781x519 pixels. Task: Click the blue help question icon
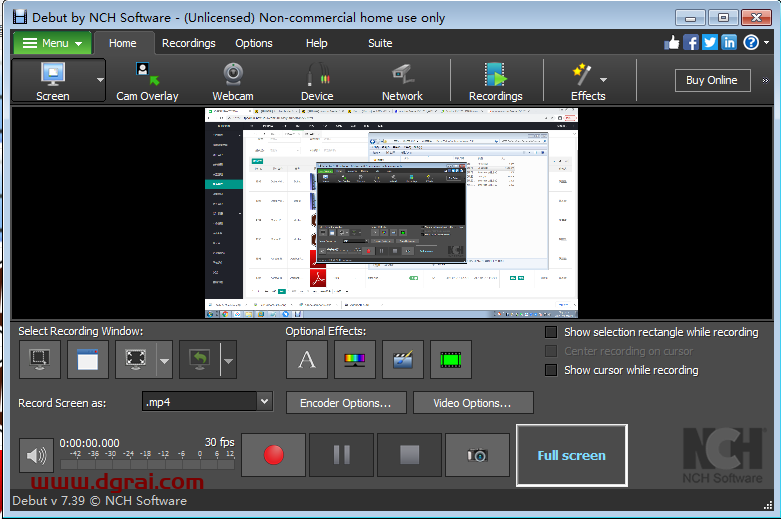pyautogui.click(x=751, y=43)
